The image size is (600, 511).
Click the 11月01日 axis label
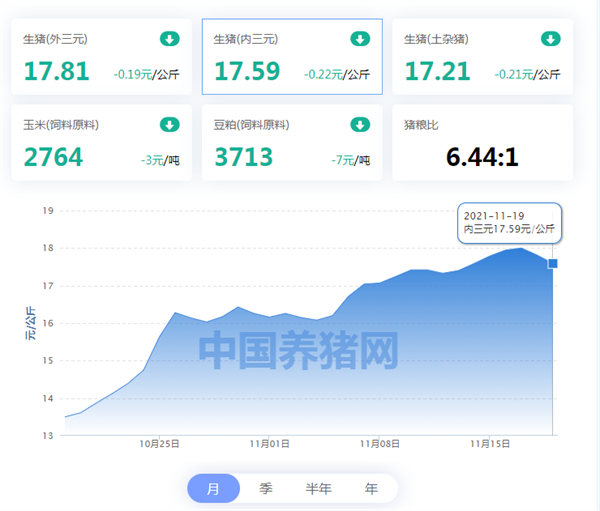coord(269,444)
